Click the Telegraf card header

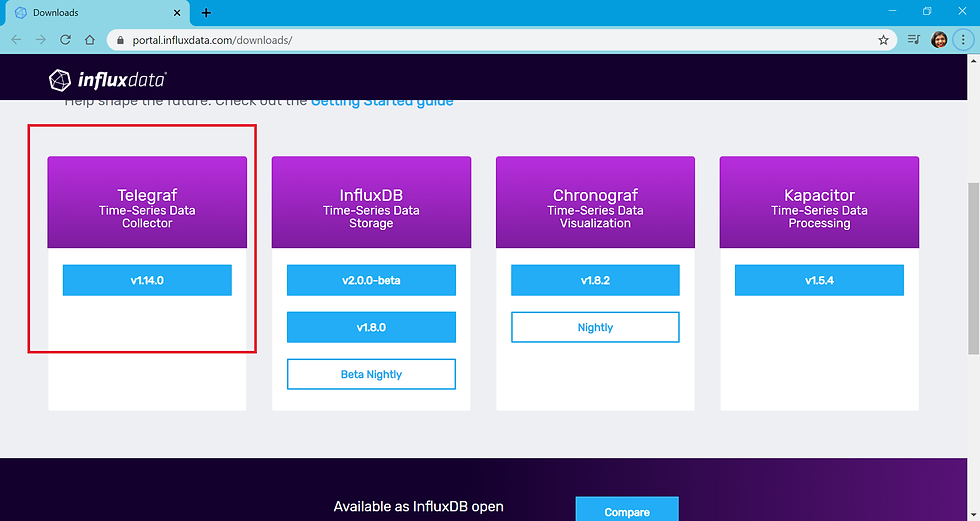147,202
